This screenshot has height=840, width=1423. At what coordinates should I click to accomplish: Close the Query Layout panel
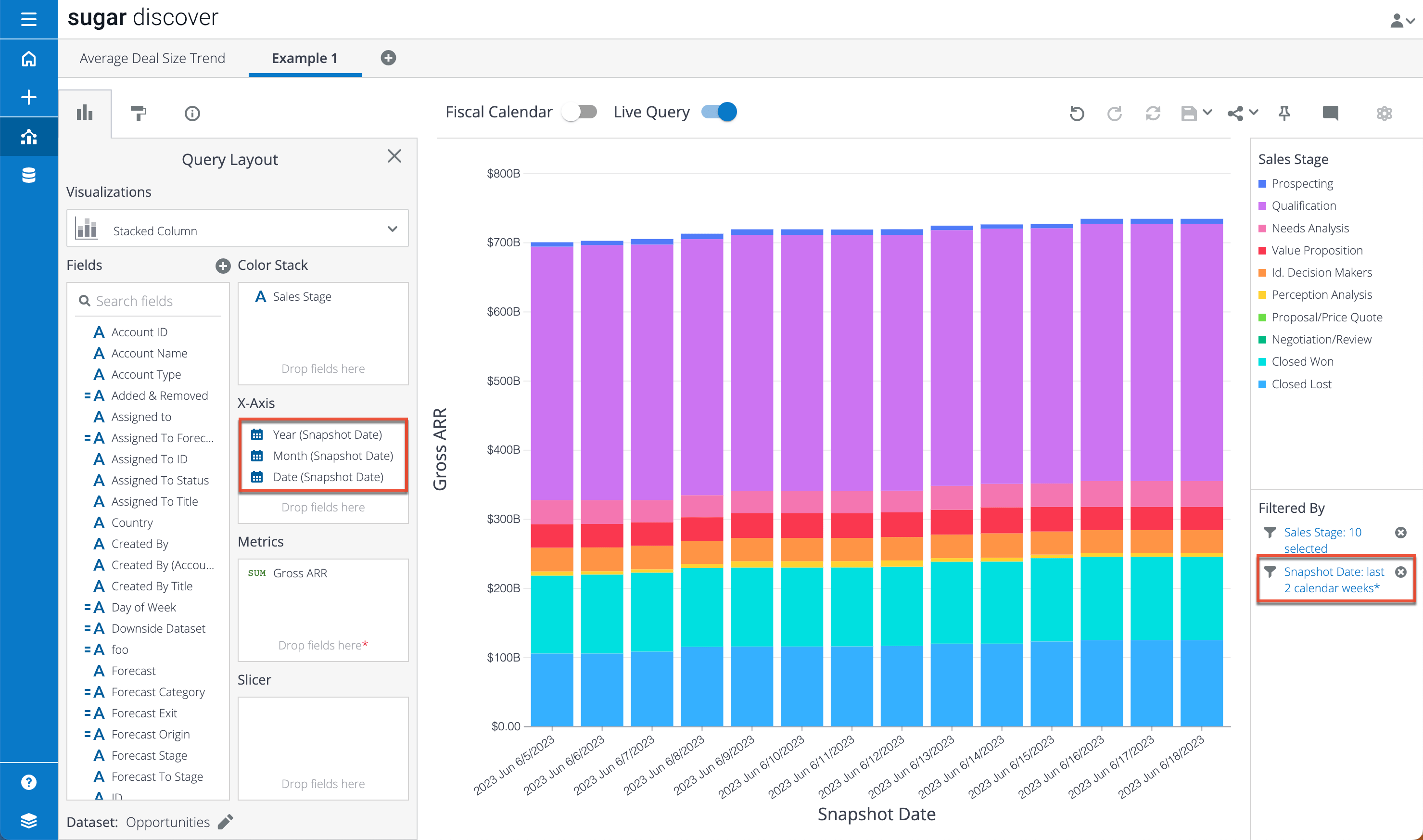(394, 156)
